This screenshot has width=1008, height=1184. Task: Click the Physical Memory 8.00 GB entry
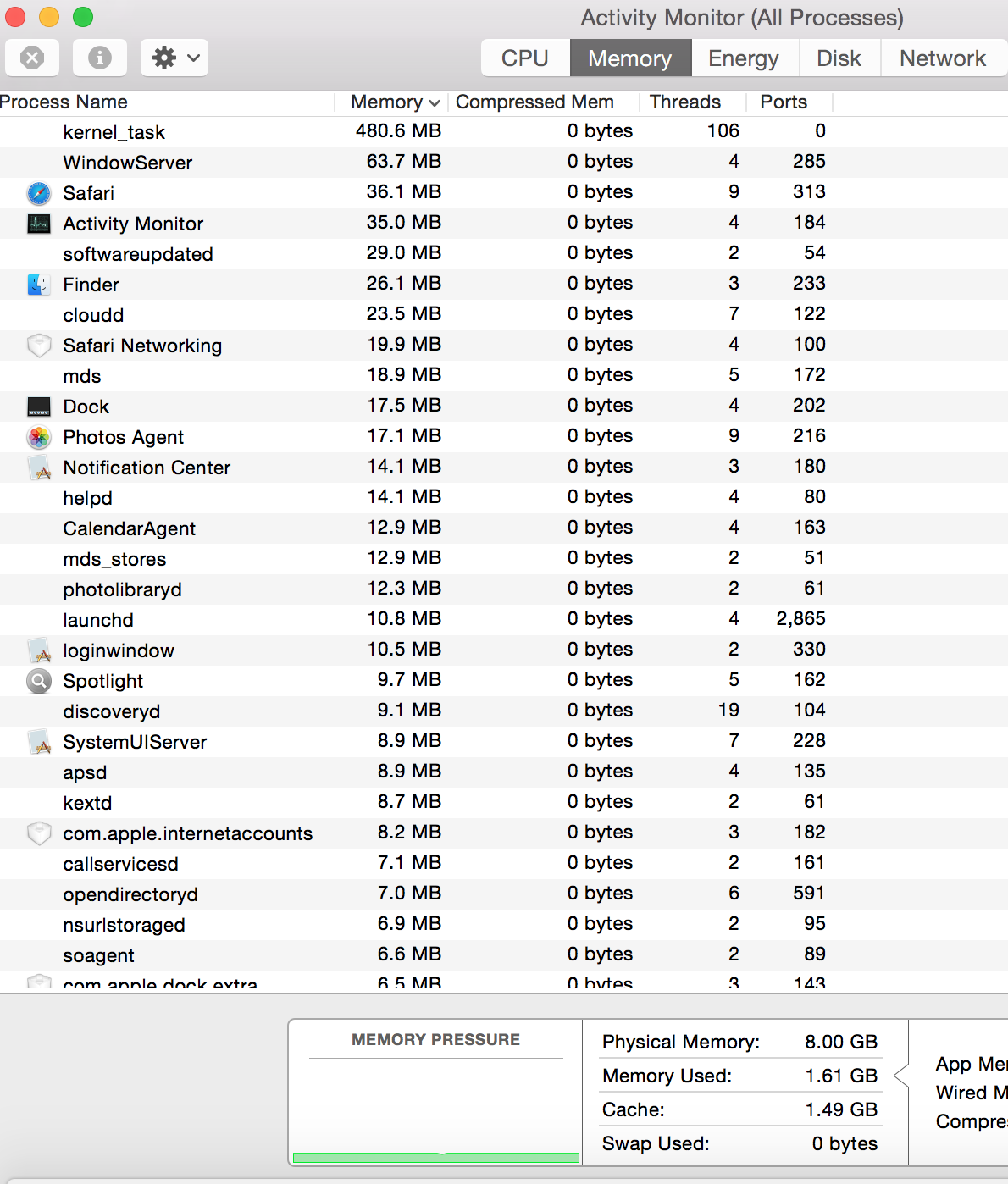(x=740, y=1042)
